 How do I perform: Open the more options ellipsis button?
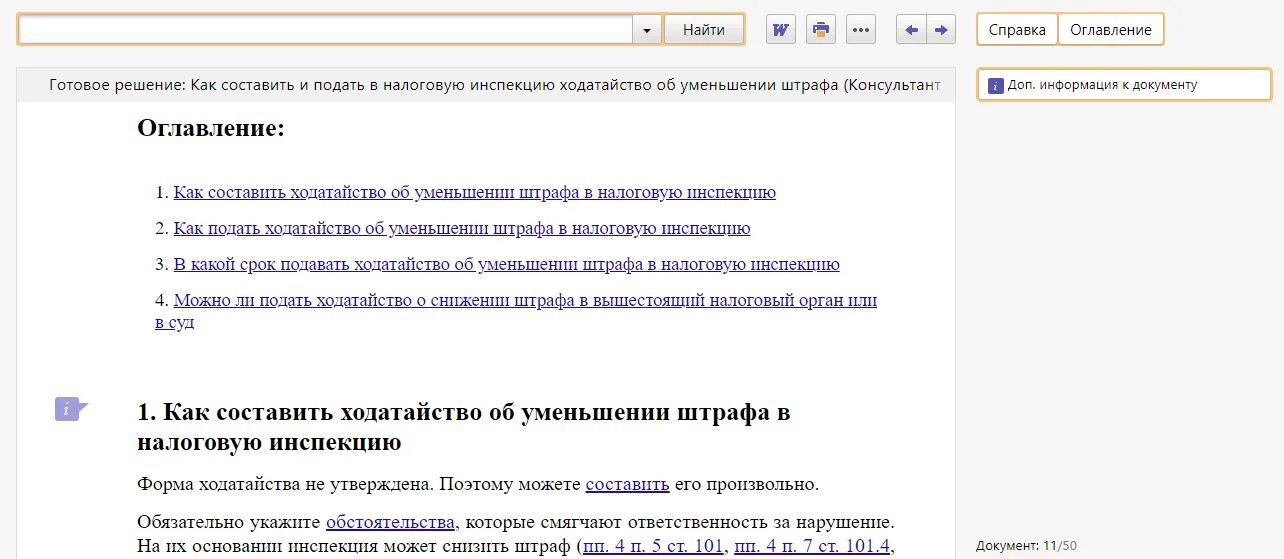click(861, 30)
